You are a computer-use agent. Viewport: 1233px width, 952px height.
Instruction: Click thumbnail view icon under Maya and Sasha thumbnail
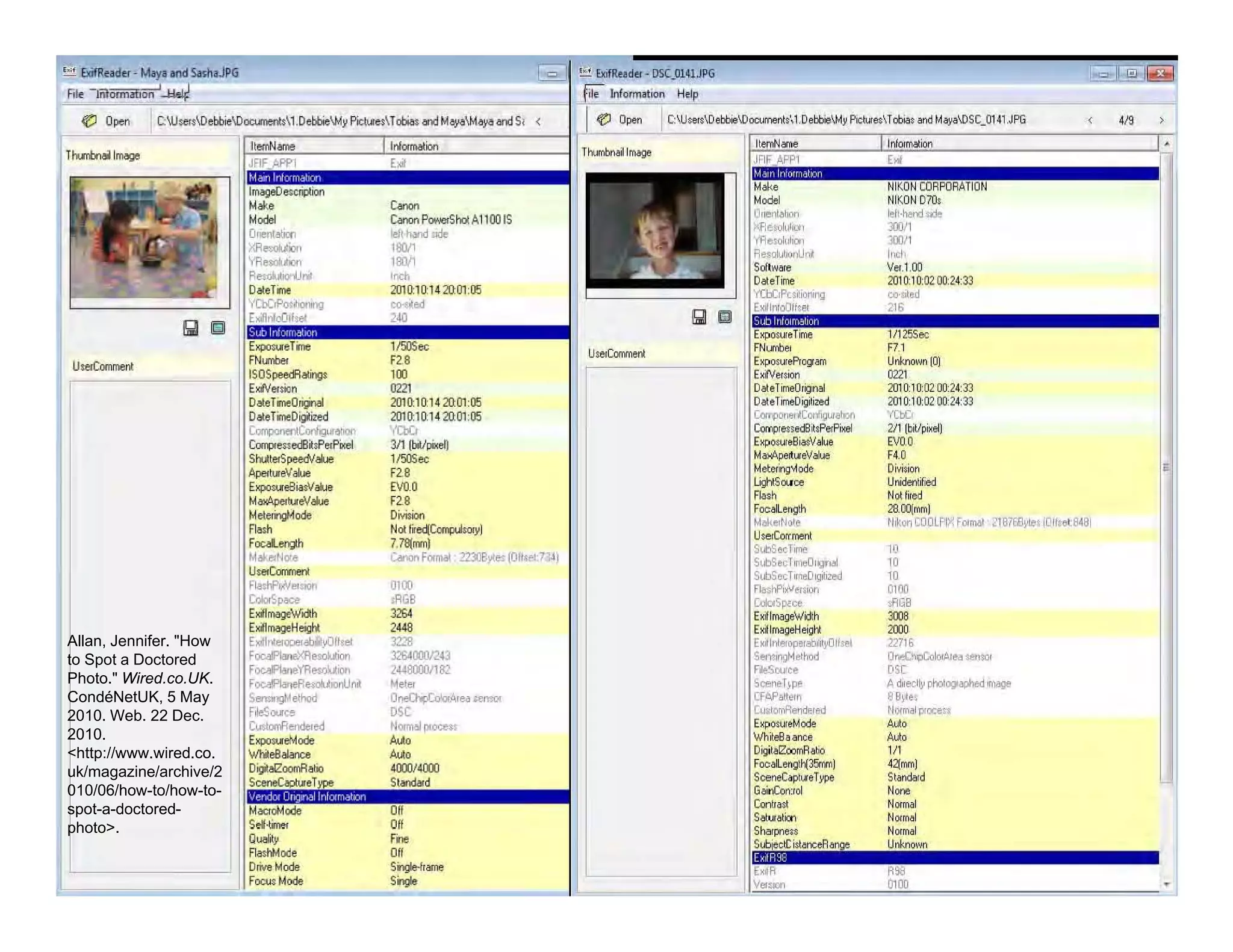pos(219,328)
